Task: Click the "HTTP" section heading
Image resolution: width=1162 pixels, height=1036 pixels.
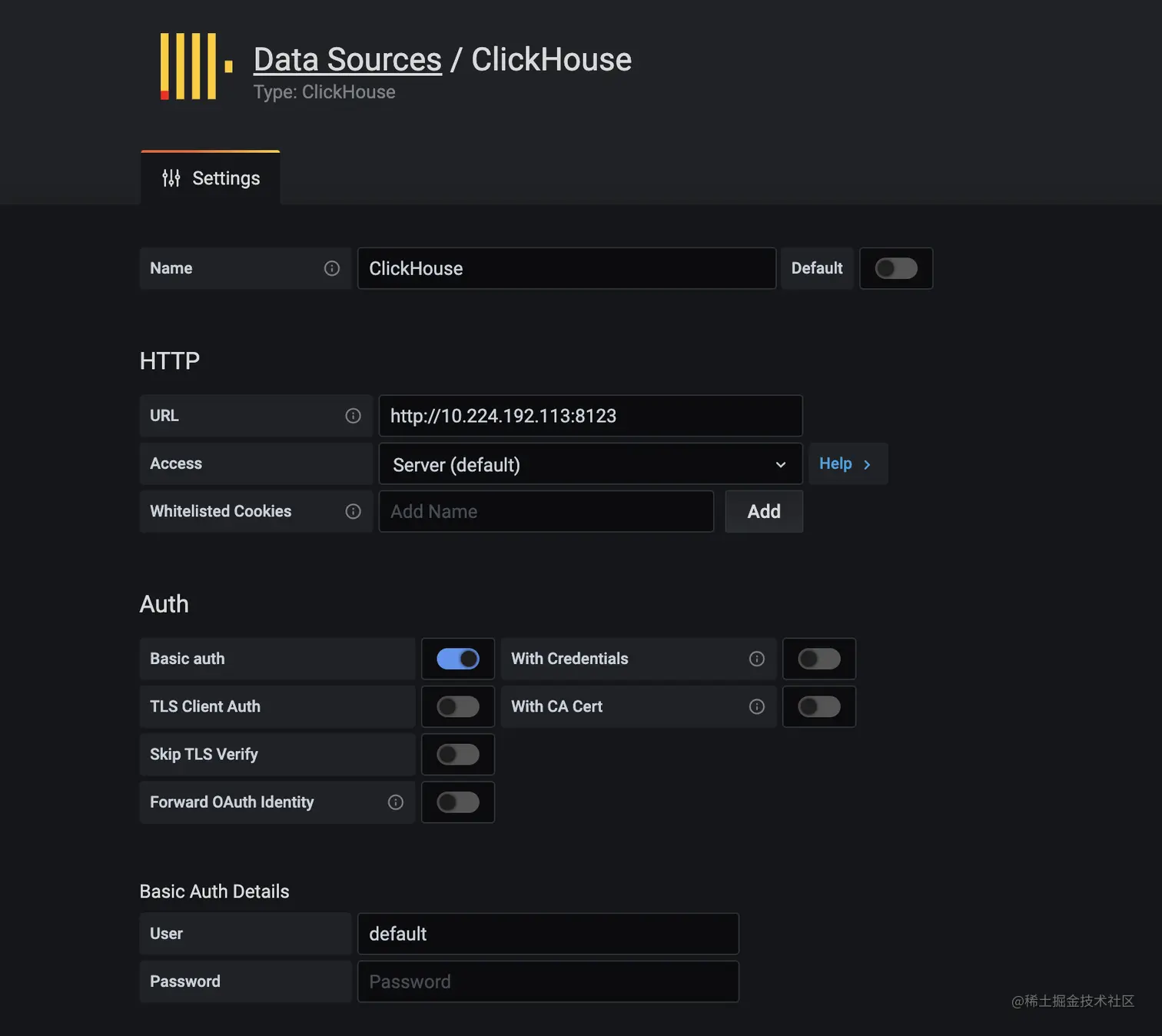Action: pos(170,360)
